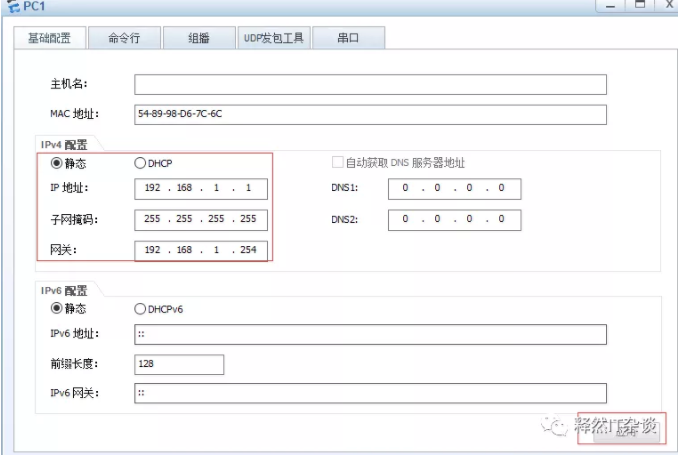The image size is (687, 456).
Task: Click the 子网掩码 field
Action: click(x=201, y=219)
